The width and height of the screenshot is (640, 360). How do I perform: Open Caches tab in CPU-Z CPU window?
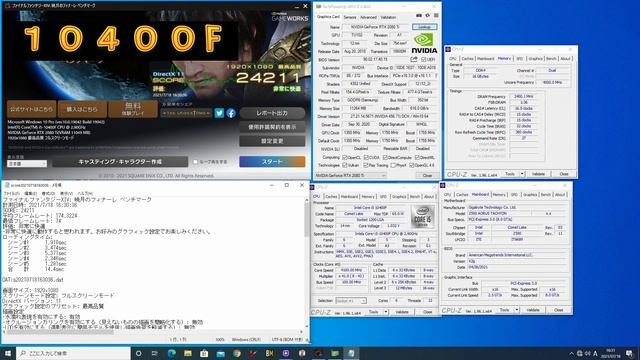click(331, 196)
